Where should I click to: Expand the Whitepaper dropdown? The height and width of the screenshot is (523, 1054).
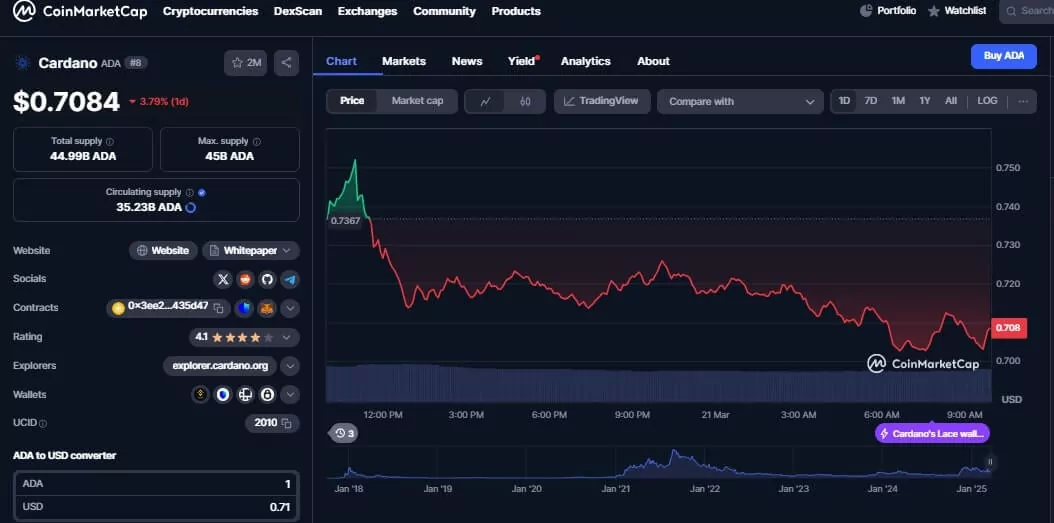point(251,251)
